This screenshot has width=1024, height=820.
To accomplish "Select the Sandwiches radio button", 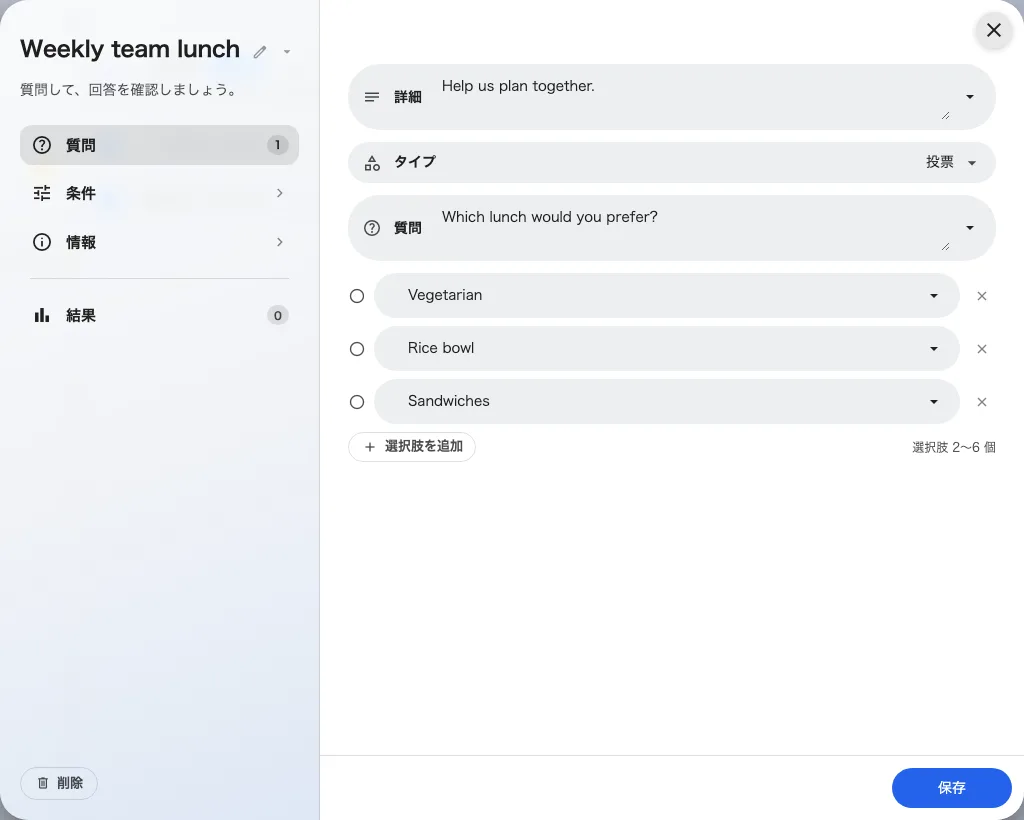I will [x=357, y=402].
